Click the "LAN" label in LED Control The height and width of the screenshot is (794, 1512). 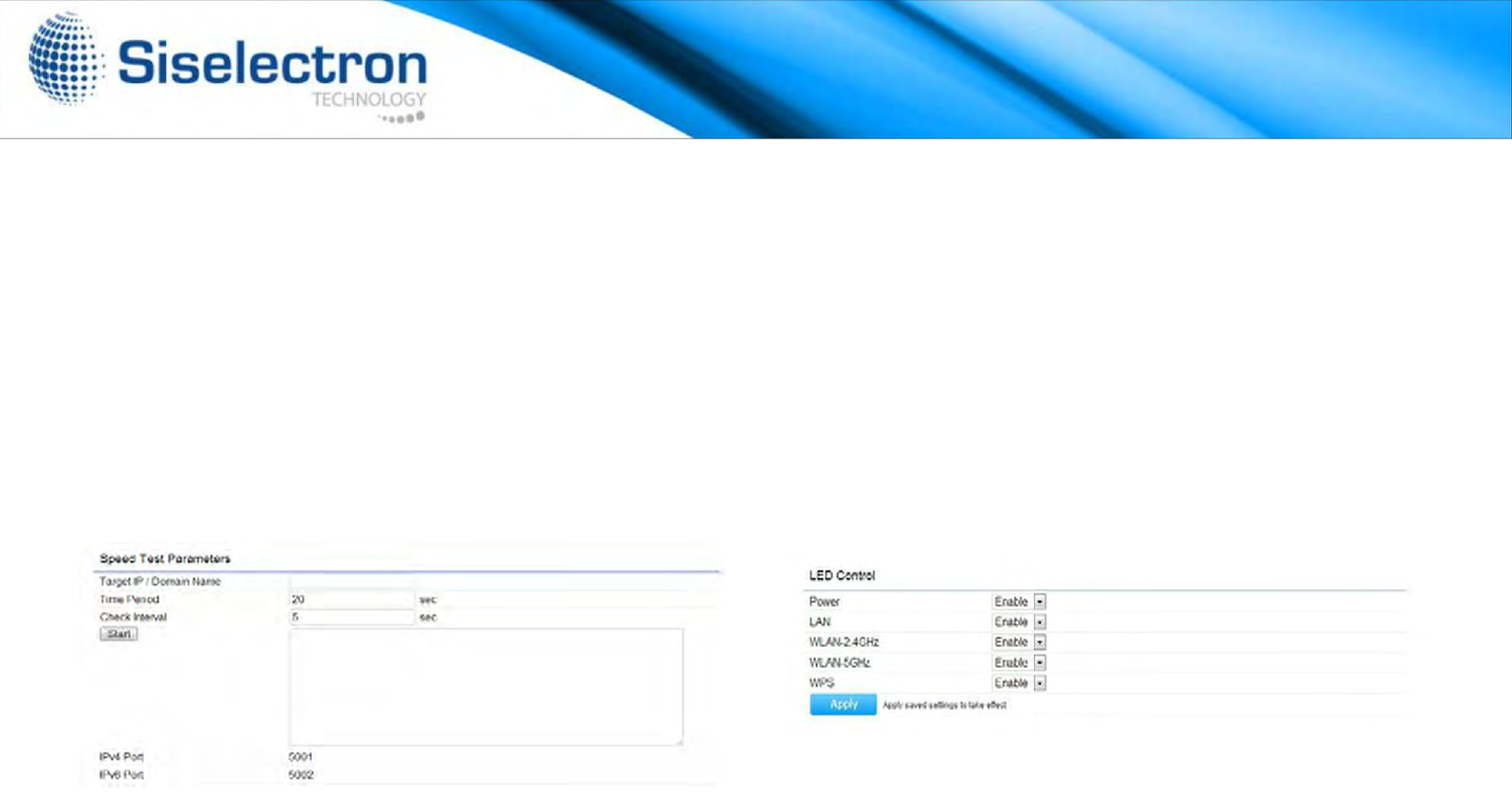[x=820, y=622]
